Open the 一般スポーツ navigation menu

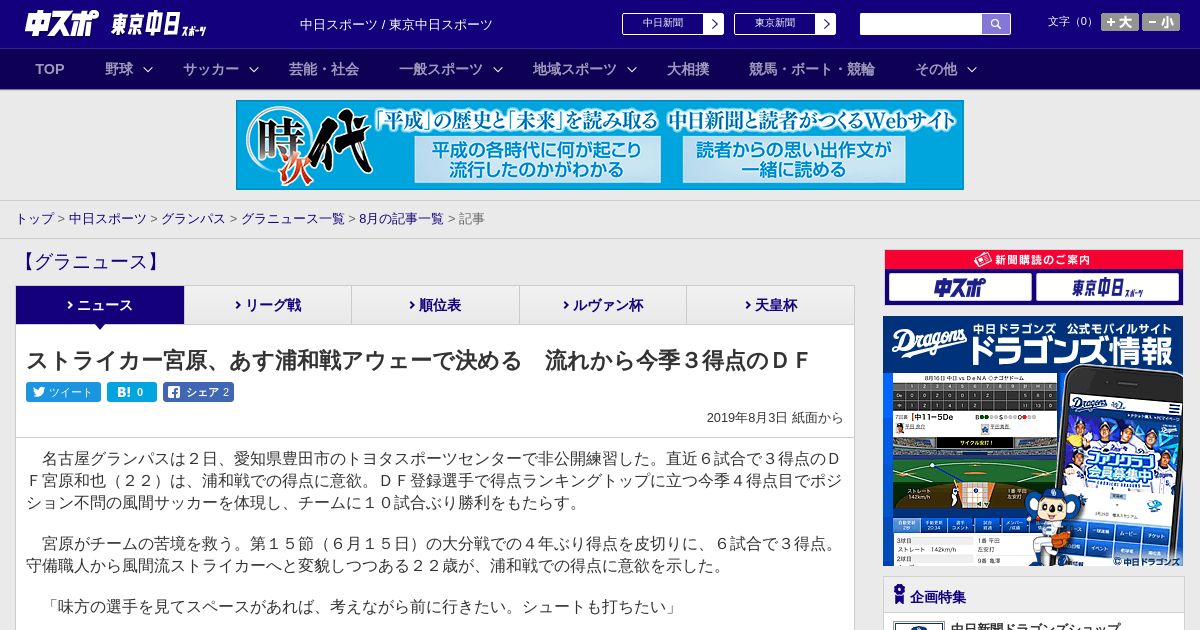pos(441,69)
